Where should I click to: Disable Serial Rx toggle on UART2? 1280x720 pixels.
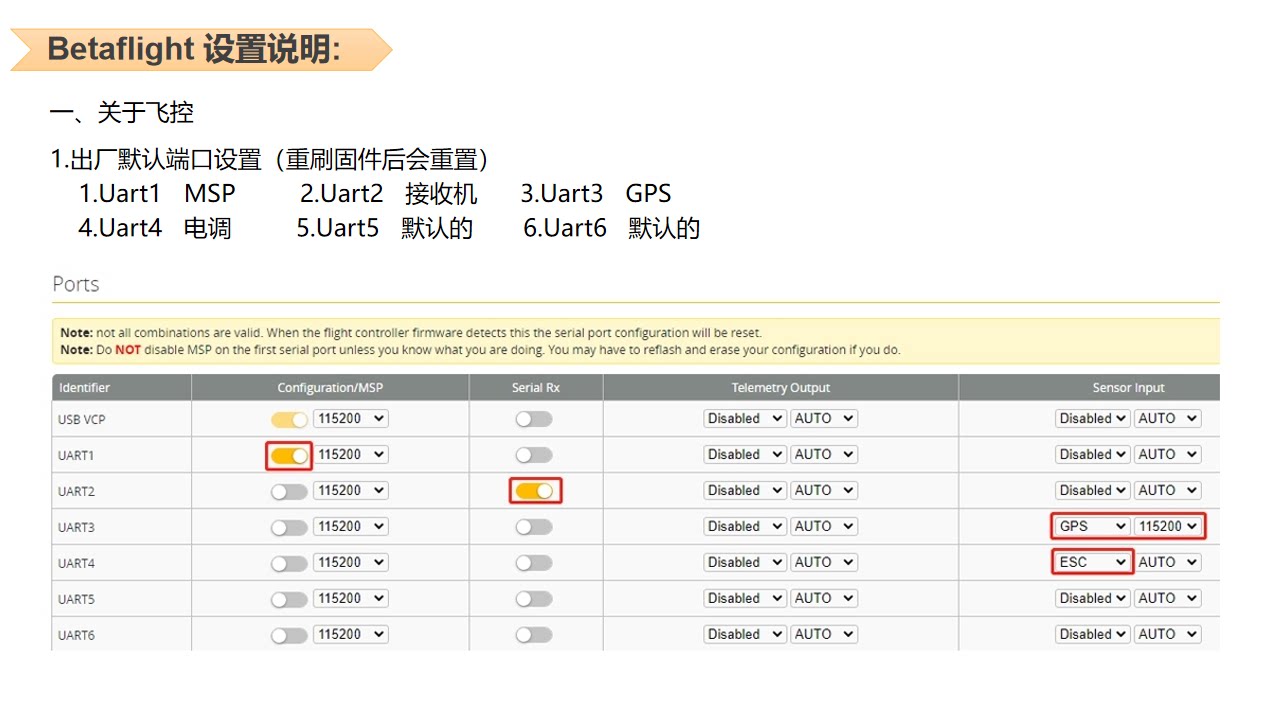coord(534,491)
